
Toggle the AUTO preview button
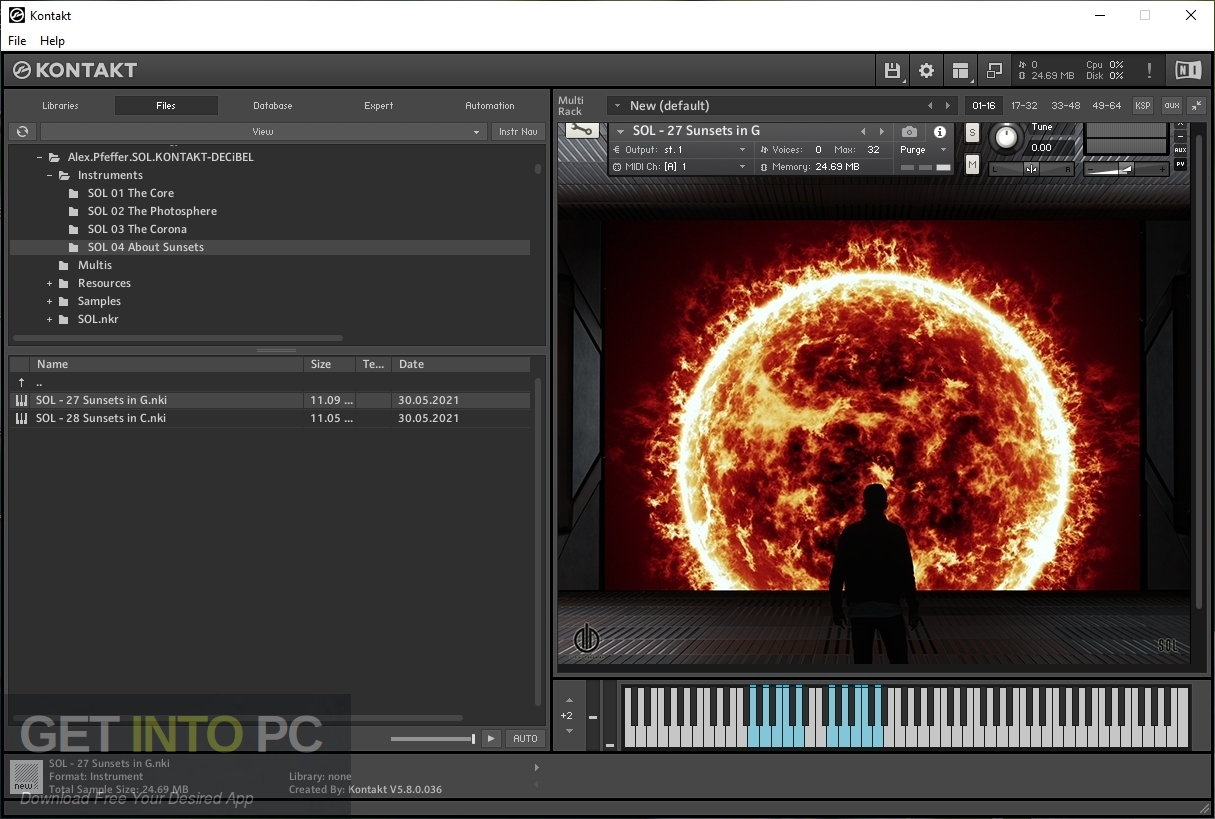(x=525, y=738)
